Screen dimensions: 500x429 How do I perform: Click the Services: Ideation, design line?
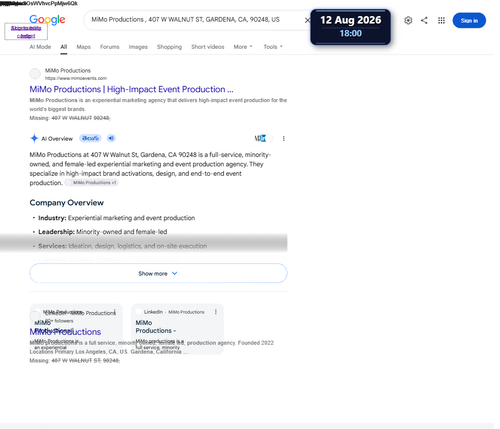point(122,246)
